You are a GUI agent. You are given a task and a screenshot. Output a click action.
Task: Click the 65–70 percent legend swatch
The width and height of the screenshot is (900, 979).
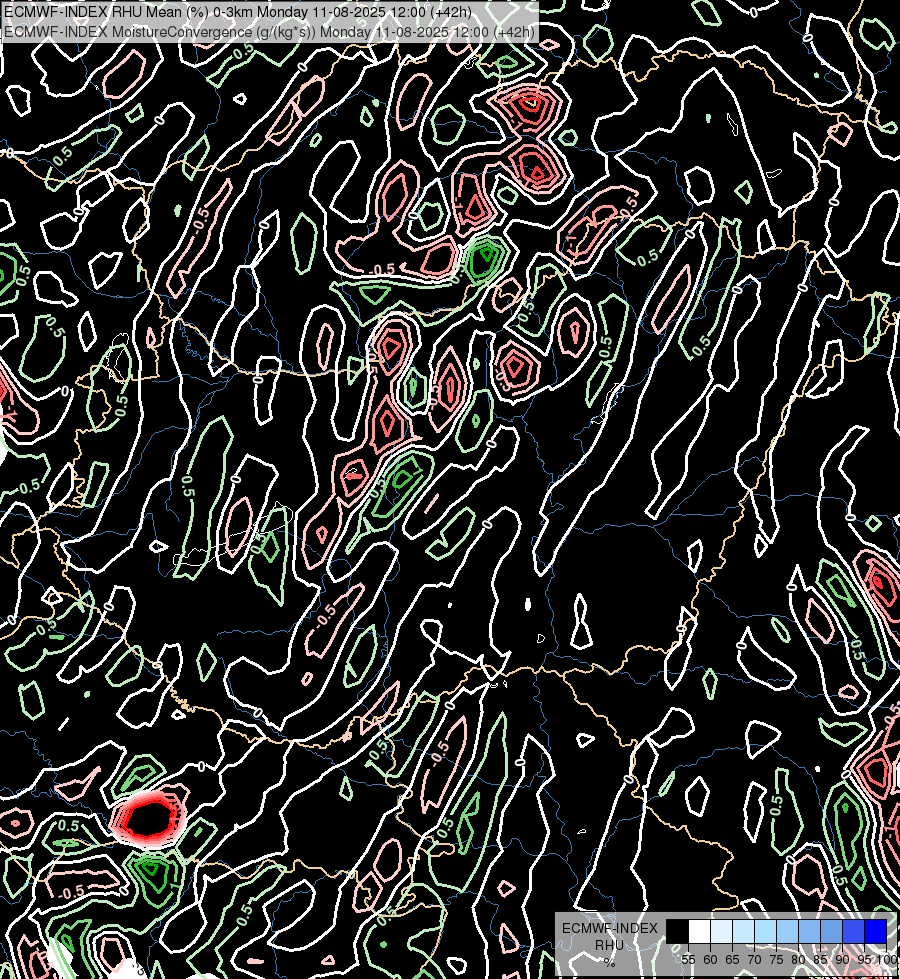coord(743,932)
